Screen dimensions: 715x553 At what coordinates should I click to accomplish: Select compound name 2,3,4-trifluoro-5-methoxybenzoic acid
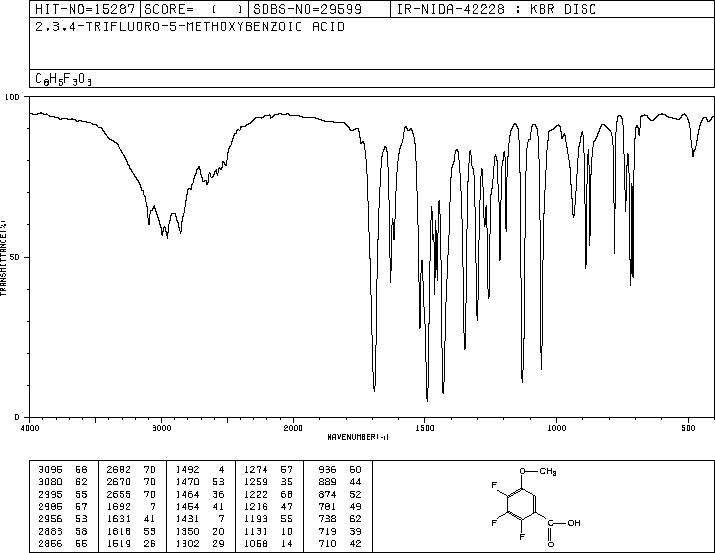coord(190,27)
